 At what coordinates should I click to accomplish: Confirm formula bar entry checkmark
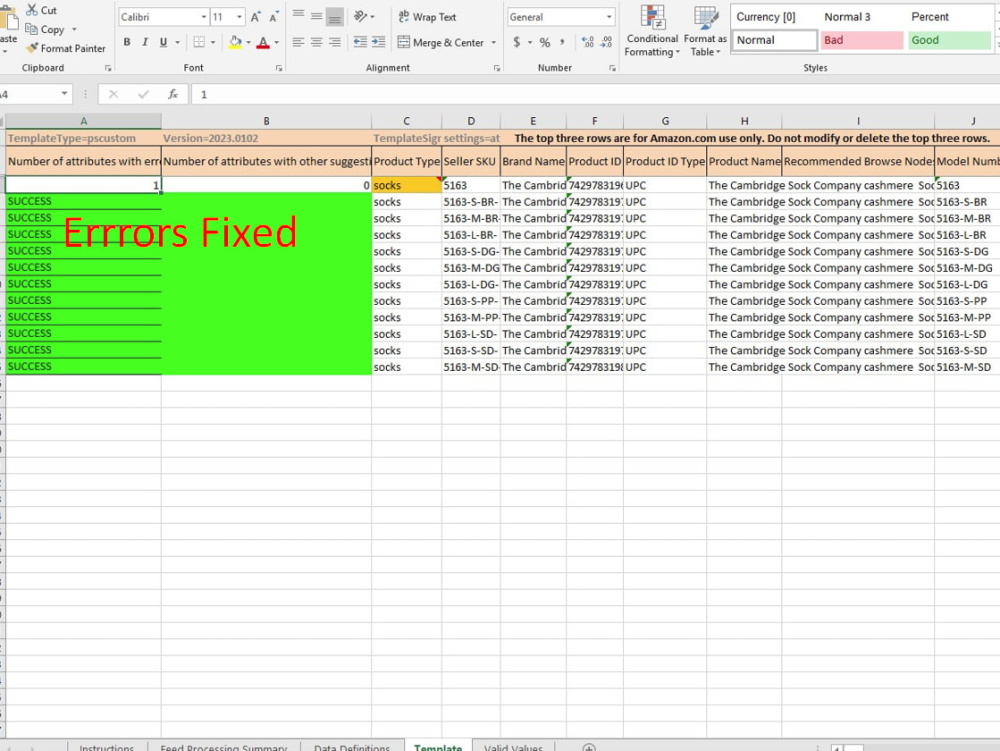click(x=143, y=94)
